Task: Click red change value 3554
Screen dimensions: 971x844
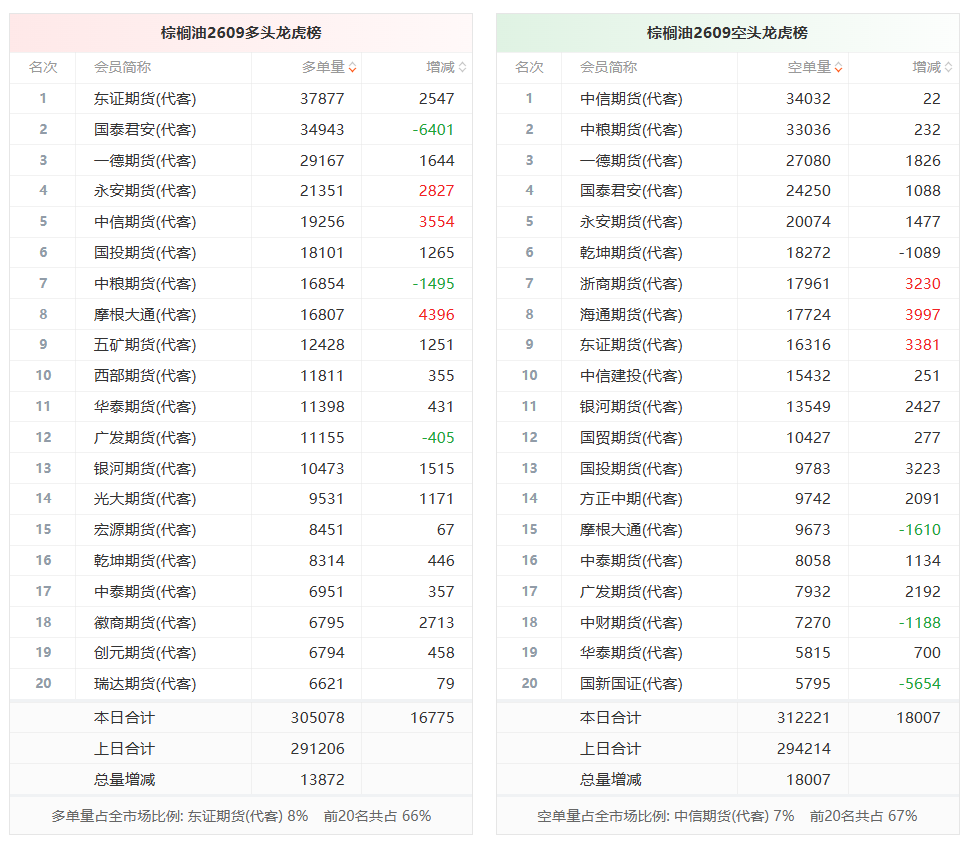Action: point(437,222)
